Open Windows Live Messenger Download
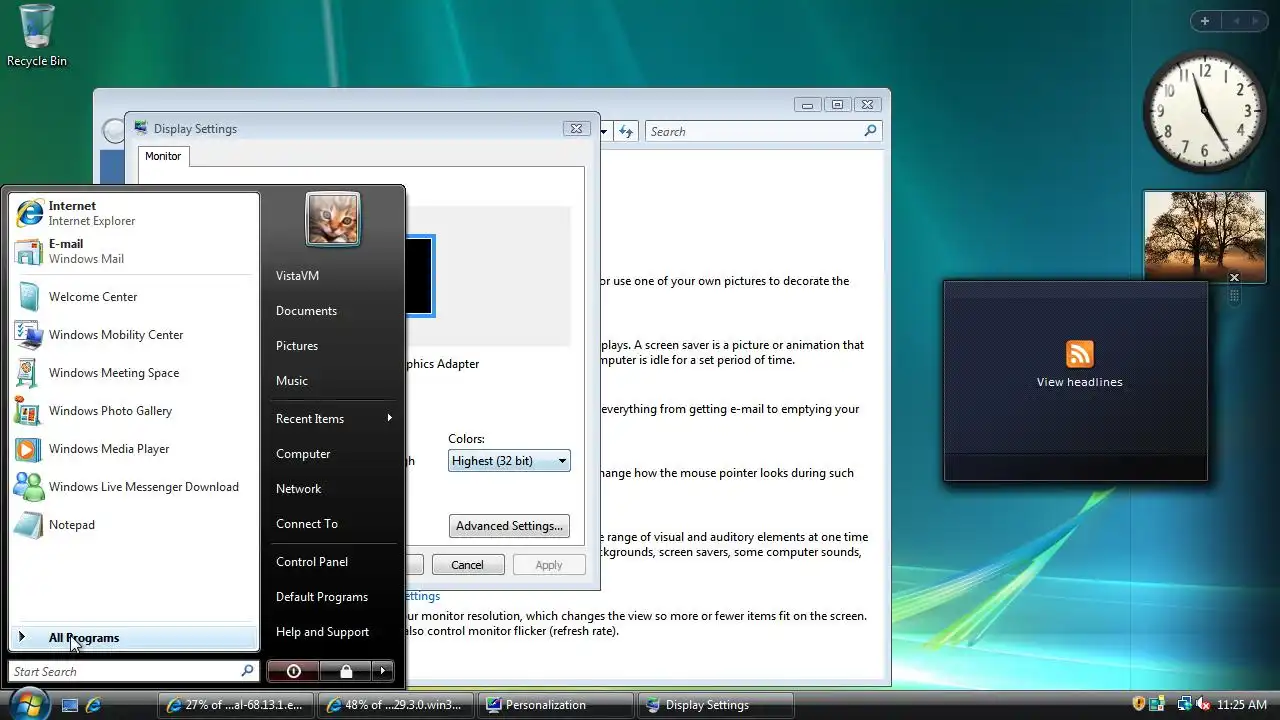 [133, 487]
